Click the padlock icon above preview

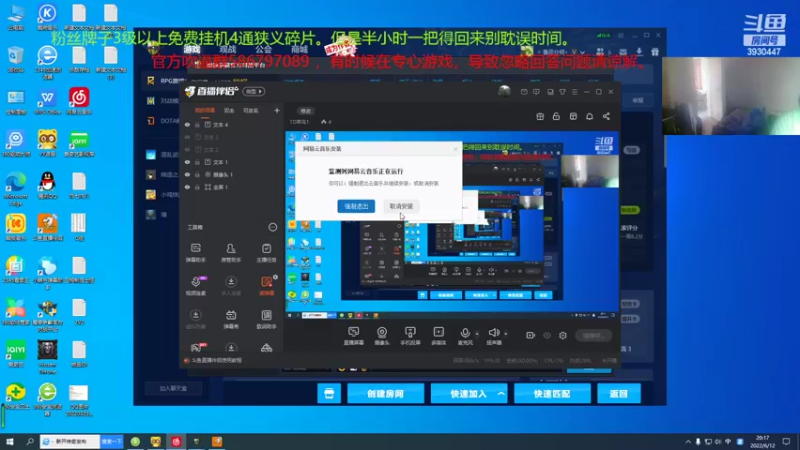pyautogui.click(x=556, y=116)
